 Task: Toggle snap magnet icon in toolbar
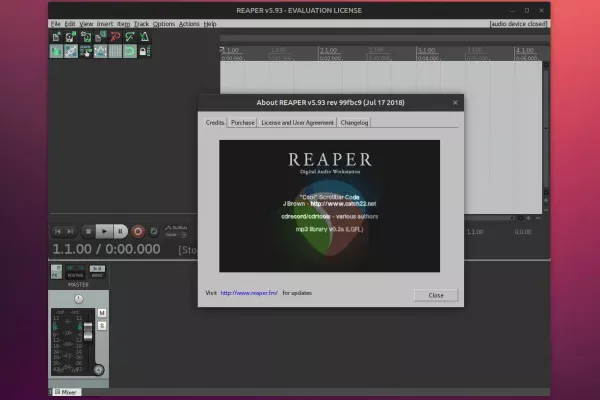point(130,51)
